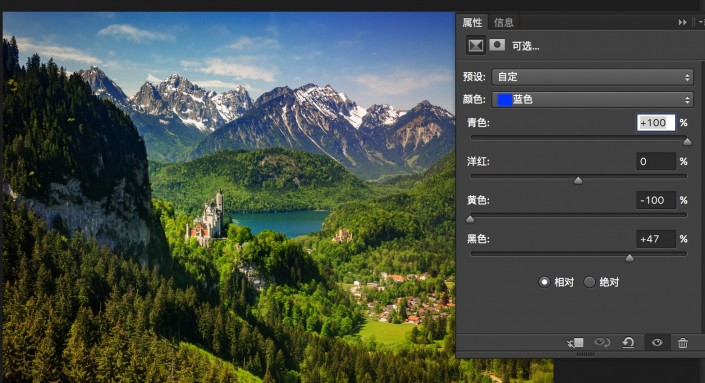Delete adjustment layer with trash icon
The width and height of the screenshot is (705, 383).
tap(683, 343)
